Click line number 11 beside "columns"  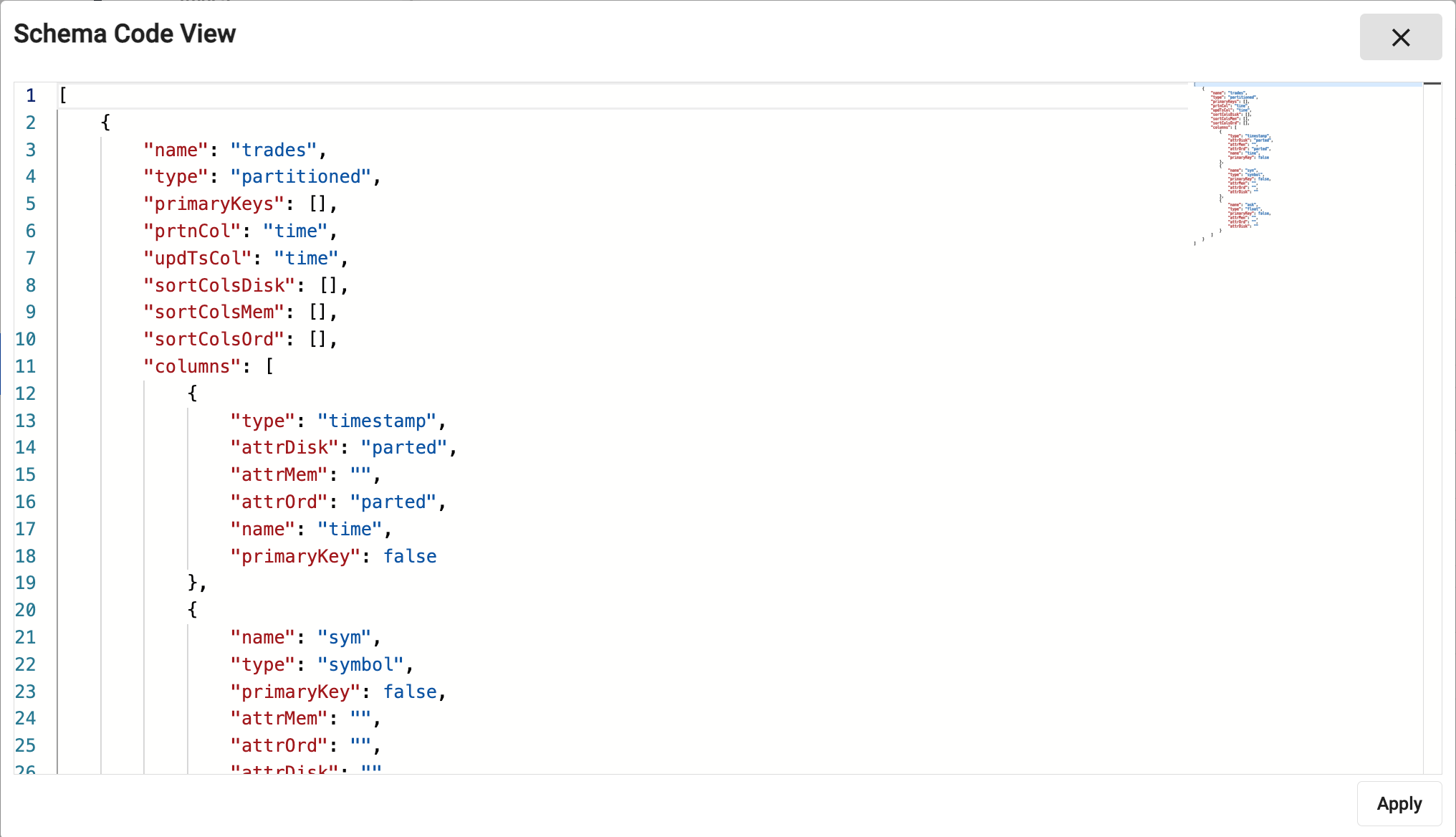(x=26, y=366)
